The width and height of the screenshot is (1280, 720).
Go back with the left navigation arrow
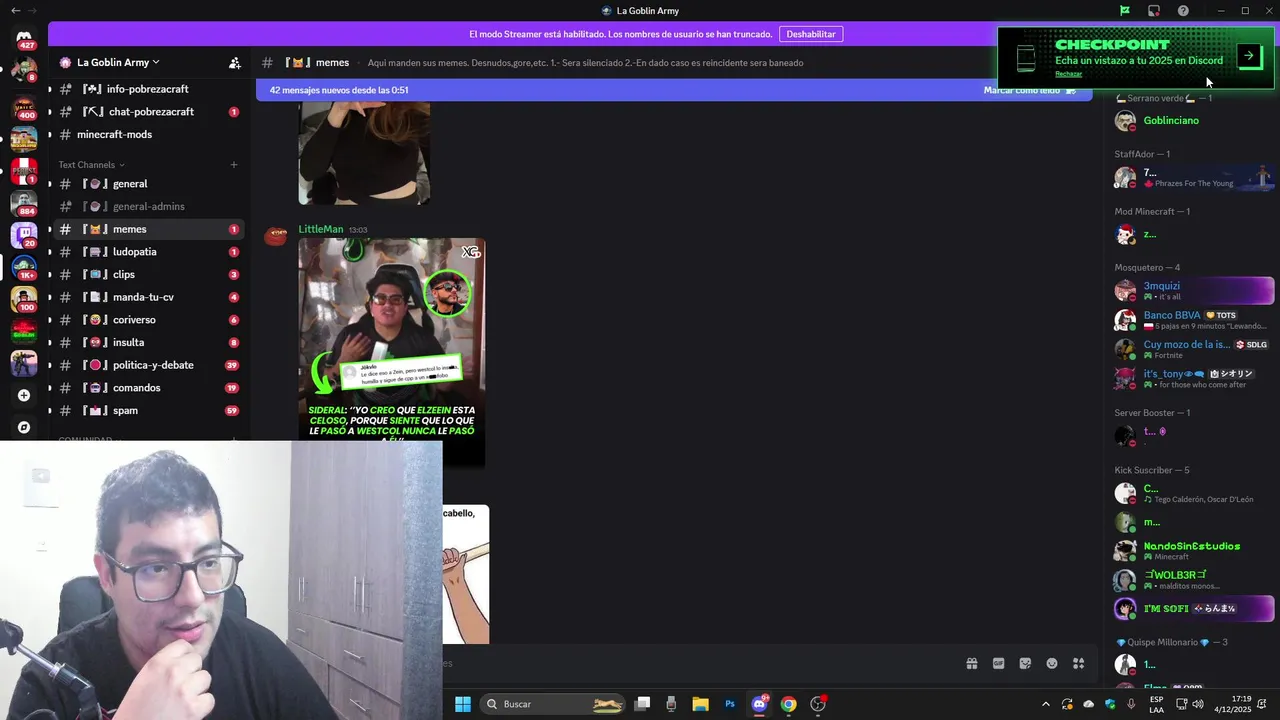pyautogui.click(x=15, y=11)
